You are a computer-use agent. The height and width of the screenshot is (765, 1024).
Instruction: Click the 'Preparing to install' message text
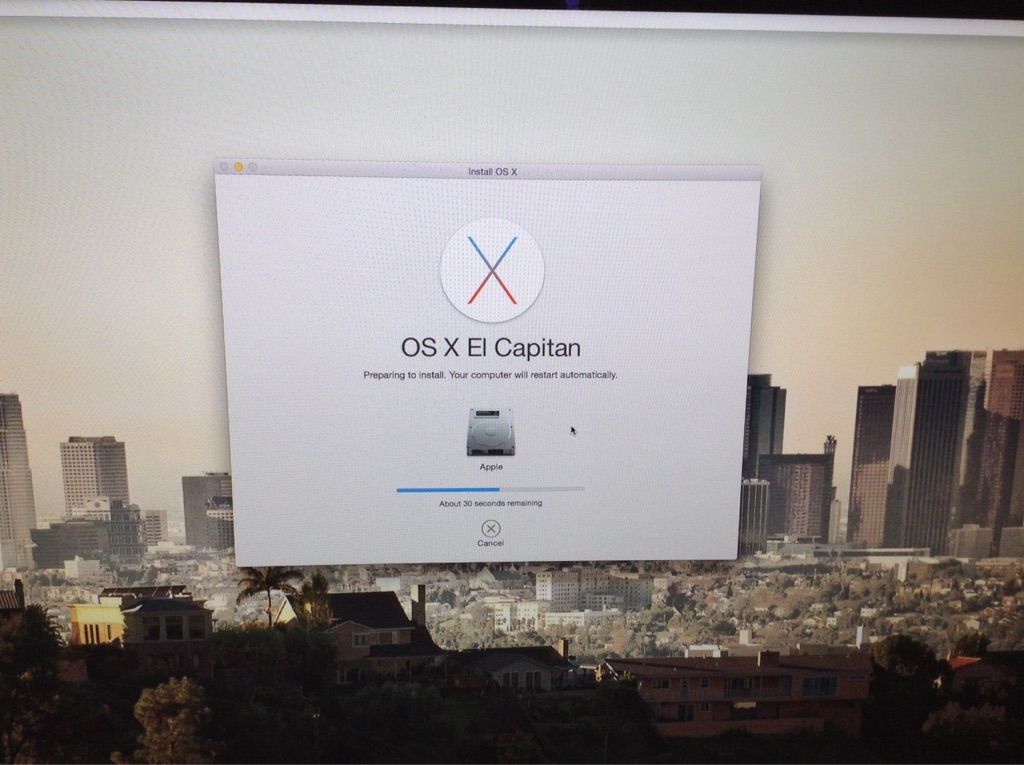490,375
